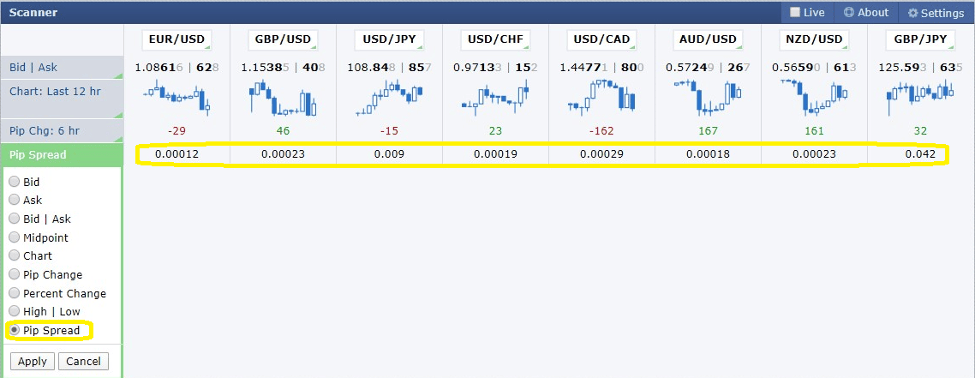977x379 pixels.
Task: Click the Pip Spread row header
Action: [61, 155]
